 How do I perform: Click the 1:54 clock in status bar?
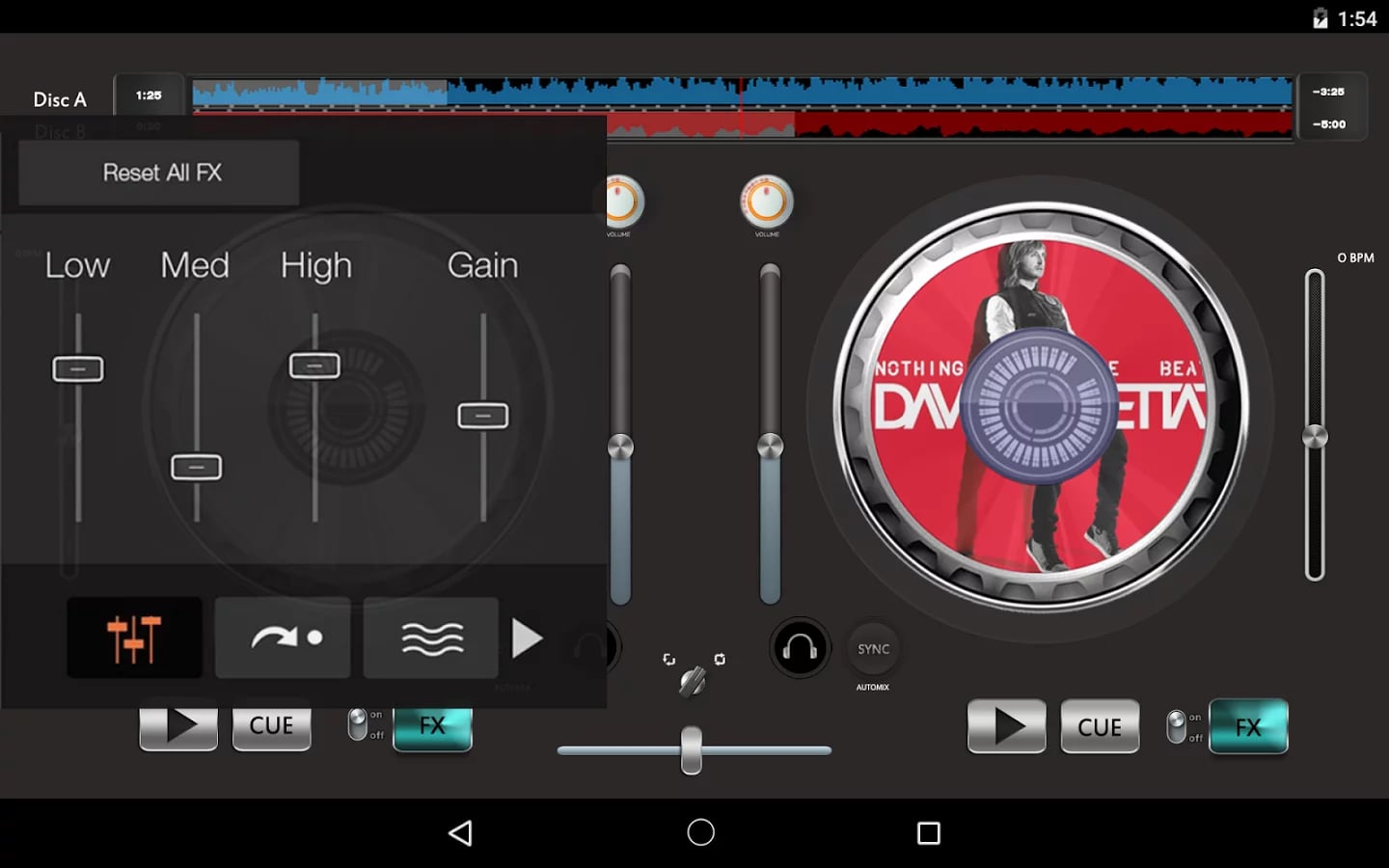[1357, 18]
